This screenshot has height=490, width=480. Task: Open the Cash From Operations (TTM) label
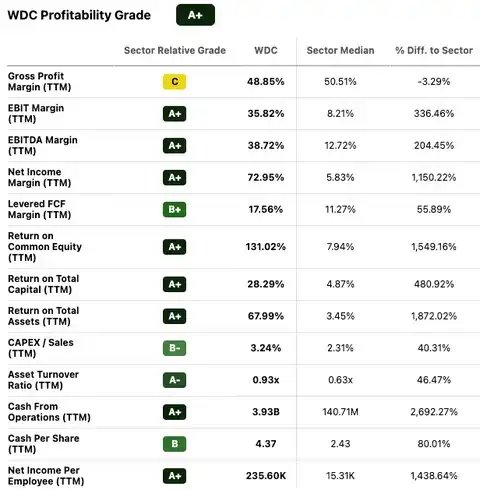point(49,412)
